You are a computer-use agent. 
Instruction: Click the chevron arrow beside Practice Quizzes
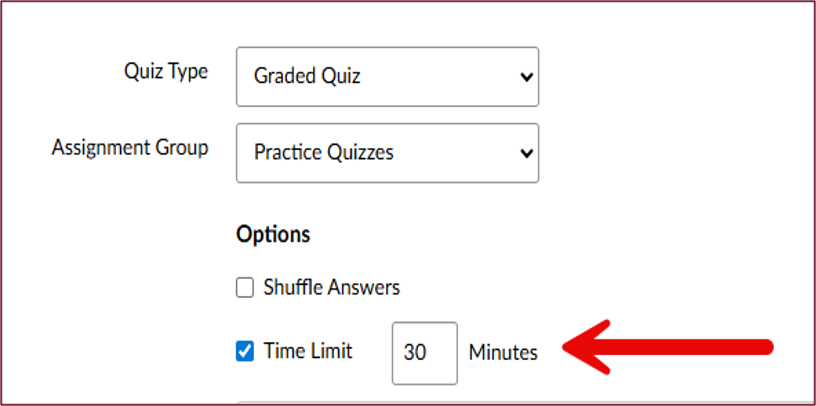click(526, 153)
